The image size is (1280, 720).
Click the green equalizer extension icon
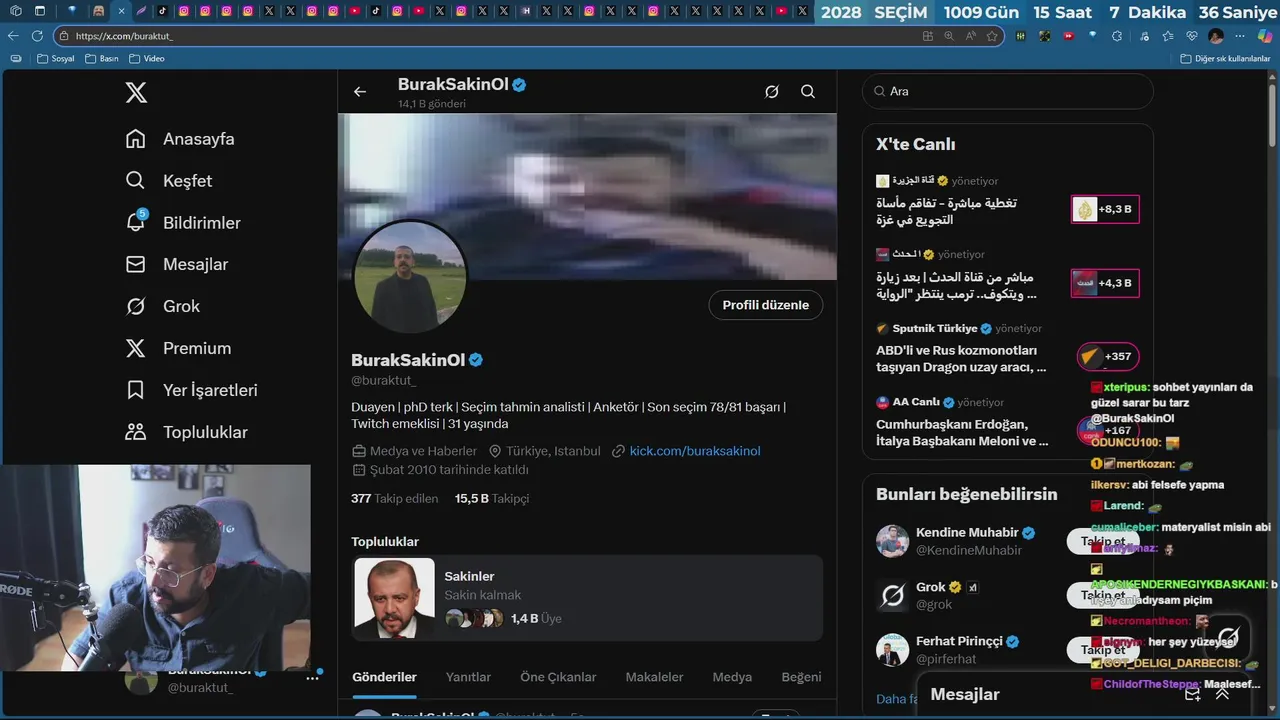tap(1020, 36)
